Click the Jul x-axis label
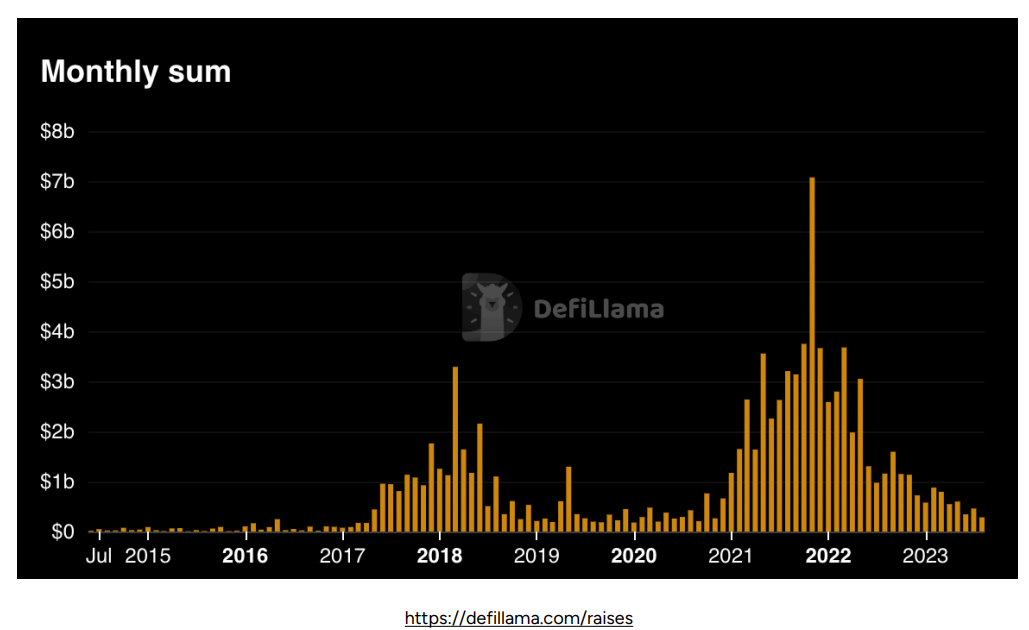 coord(98,555)
